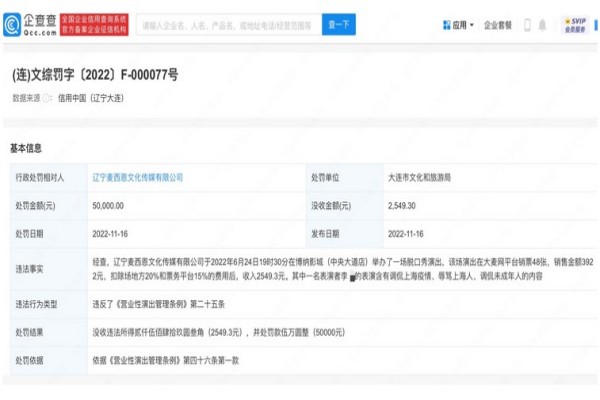Focus the company name search field
The height and width of the screenshot is (400, 600).
point(229,25)
